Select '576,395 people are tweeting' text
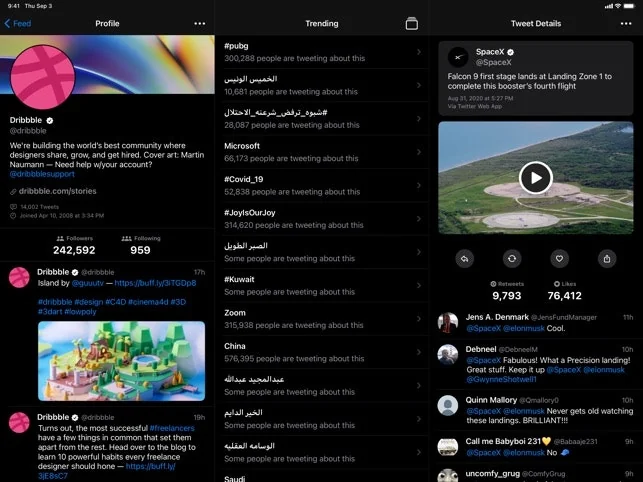Viewport: 643px width, 482px height. [x=294, y=359]
